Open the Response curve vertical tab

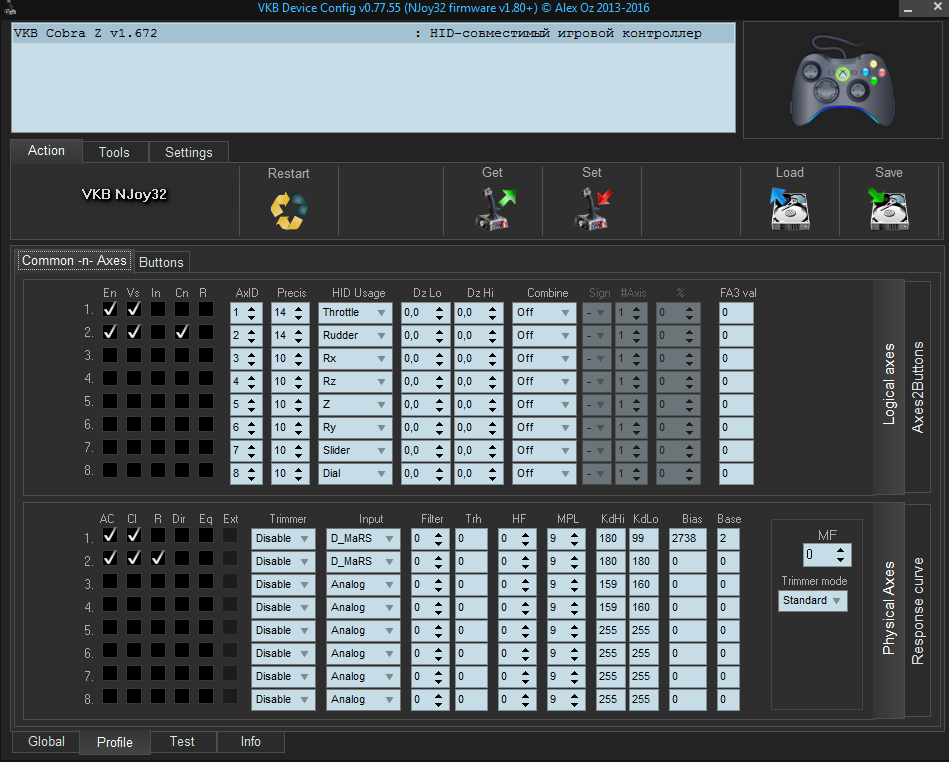pyautogui.click(x=918, y=611)
